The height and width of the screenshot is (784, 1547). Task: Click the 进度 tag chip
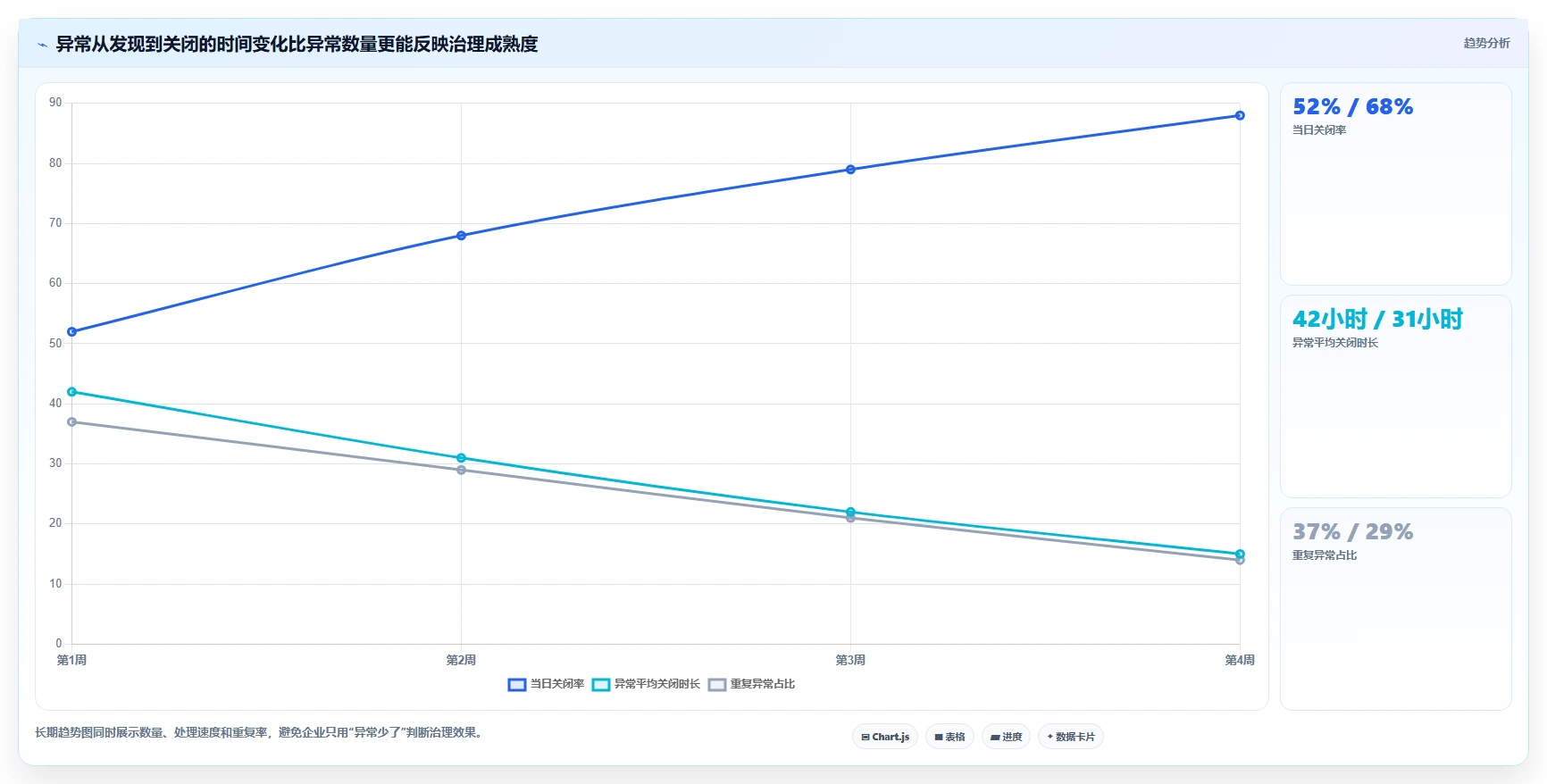tap(1006, 737)
